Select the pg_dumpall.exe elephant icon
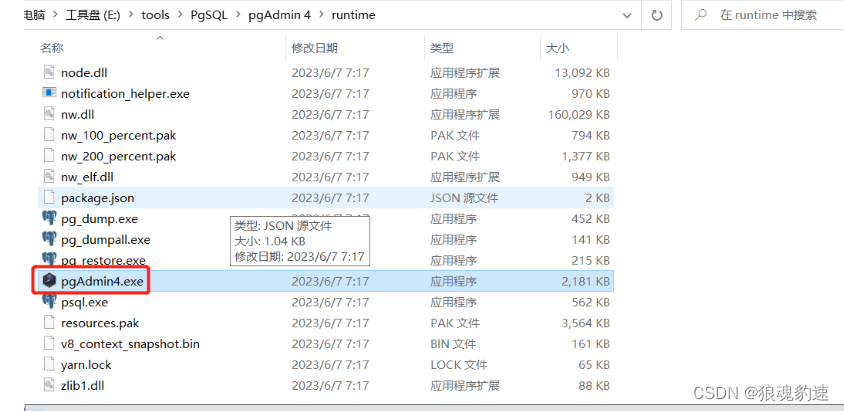This screenshot has width=844, height=411. coord(49,239)
